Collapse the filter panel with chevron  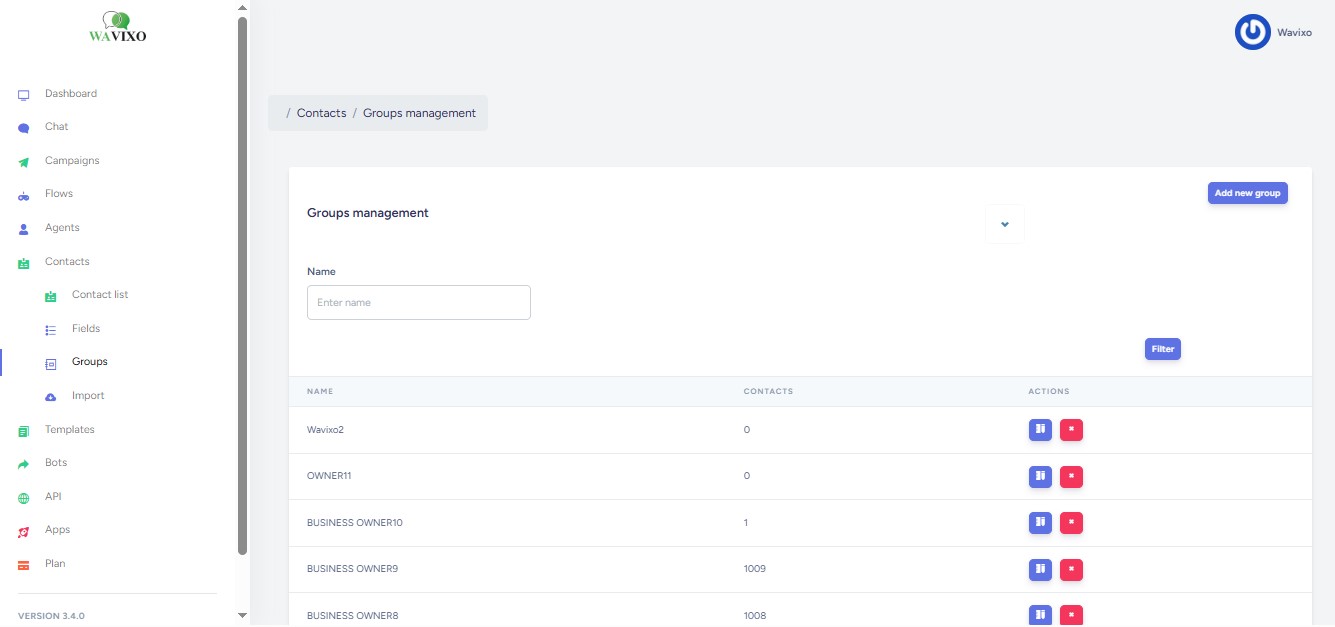pos(1005,224)
